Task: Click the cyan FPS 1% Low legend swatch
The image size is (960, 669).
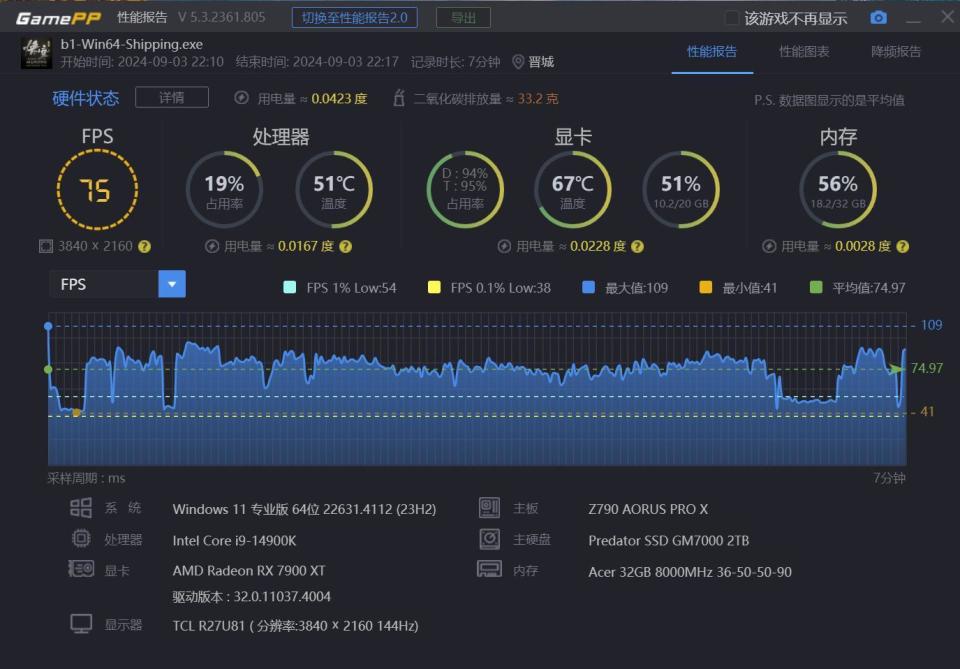Action: tap(290, 287)
